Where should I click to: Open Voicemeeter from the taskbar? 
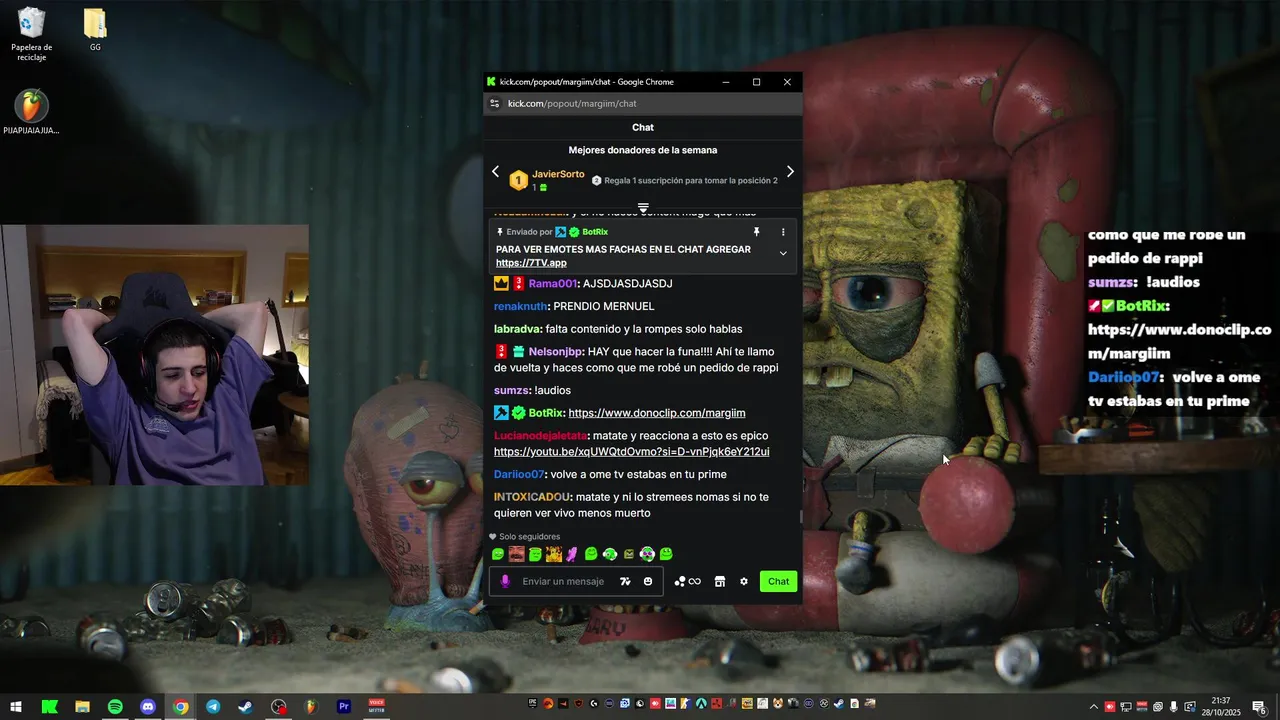[x=376, y=707]
